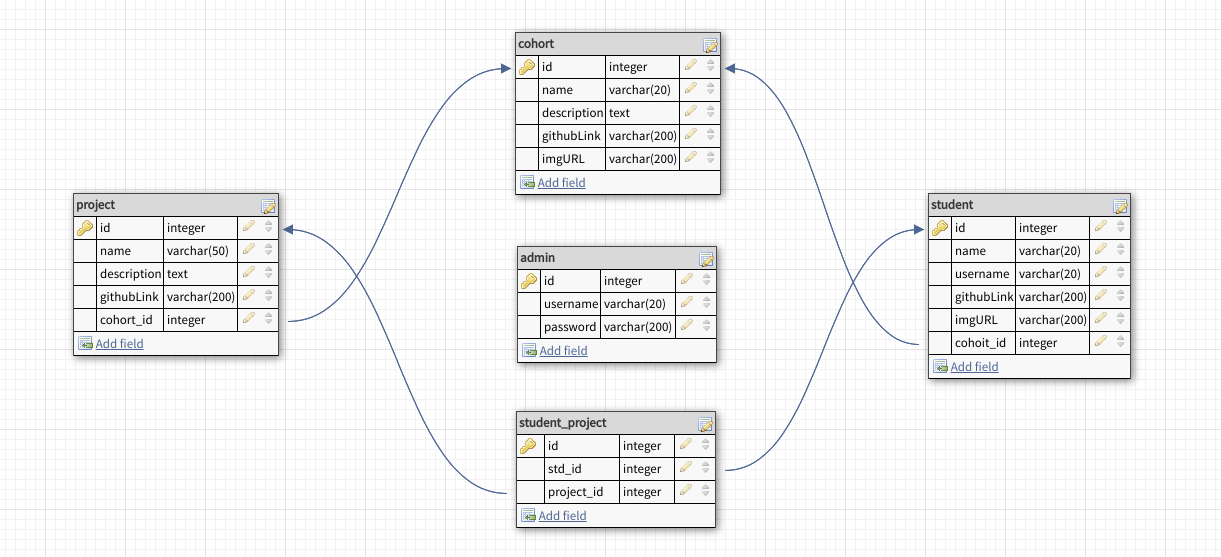This screenshot has height=557, width=1221.
Task: Click the varchar(200) type of admin password
Action: (x=638, y=327)
